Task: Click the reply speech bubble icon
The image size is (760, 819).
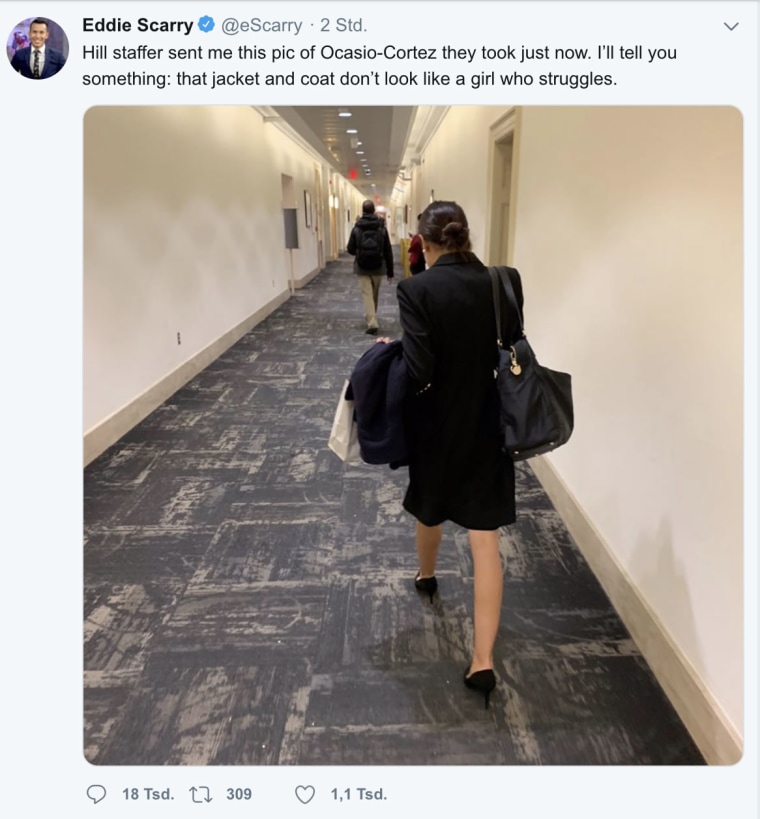Action: coord(96,794)
